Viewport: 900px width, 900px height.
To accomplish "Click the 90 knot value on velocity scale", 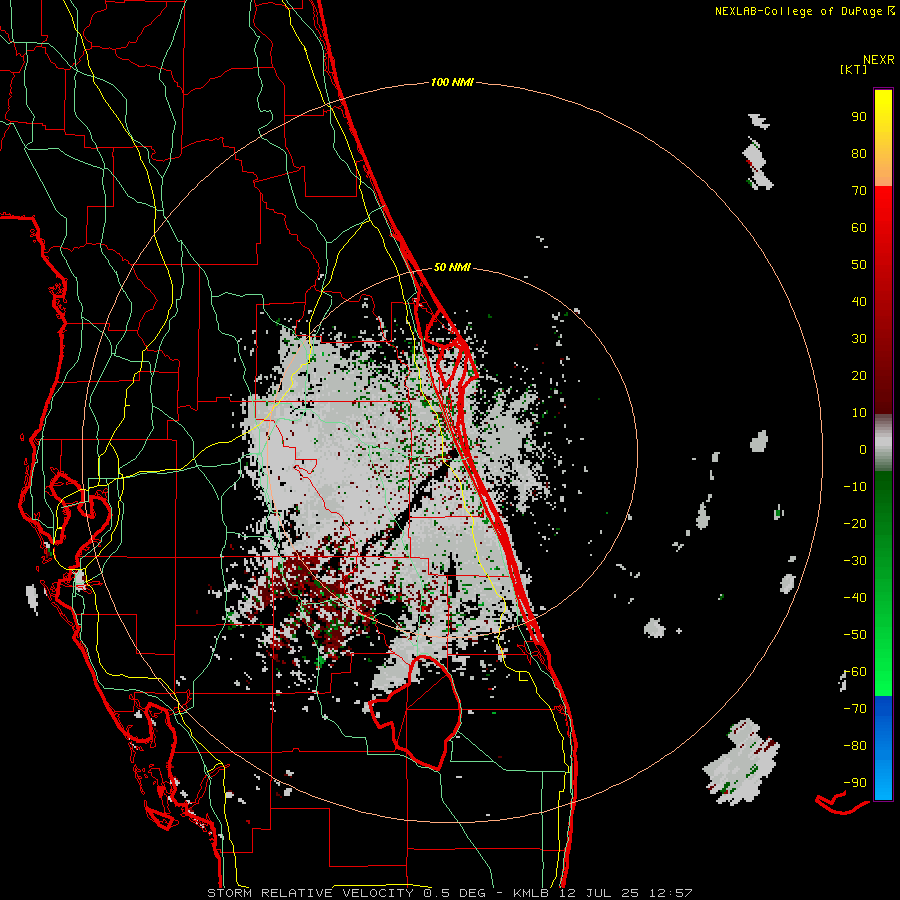I will [859, 117].
